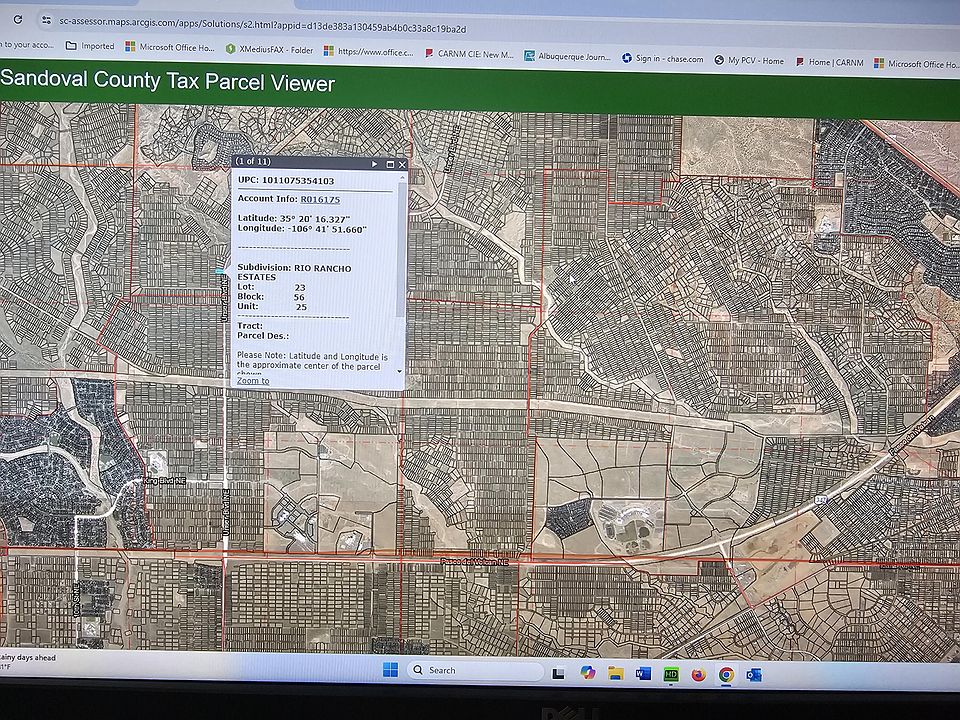The height and width of the screenshot is (720, 960).
Task: Click the (1 of 11) result counter
Action: point(253,162)
